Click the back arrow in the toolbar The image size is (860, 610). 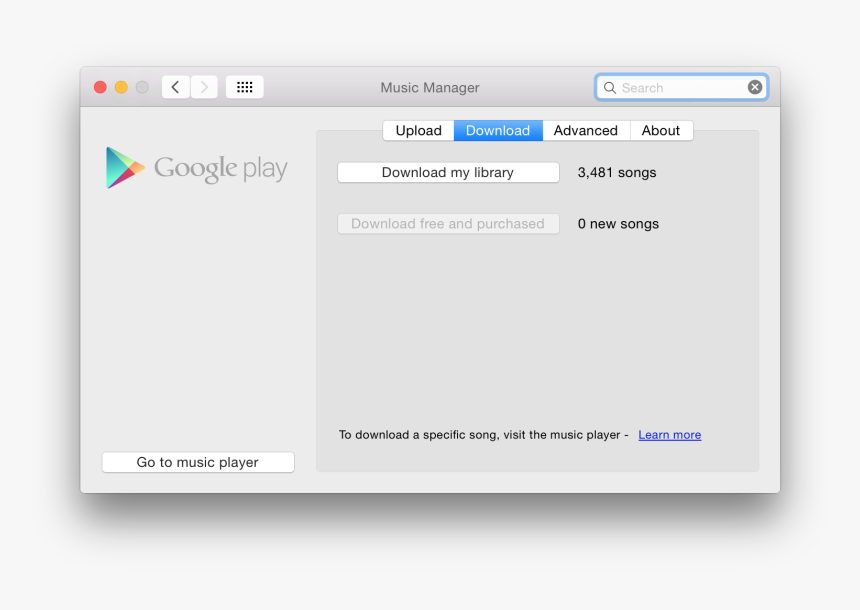point(175,87)
